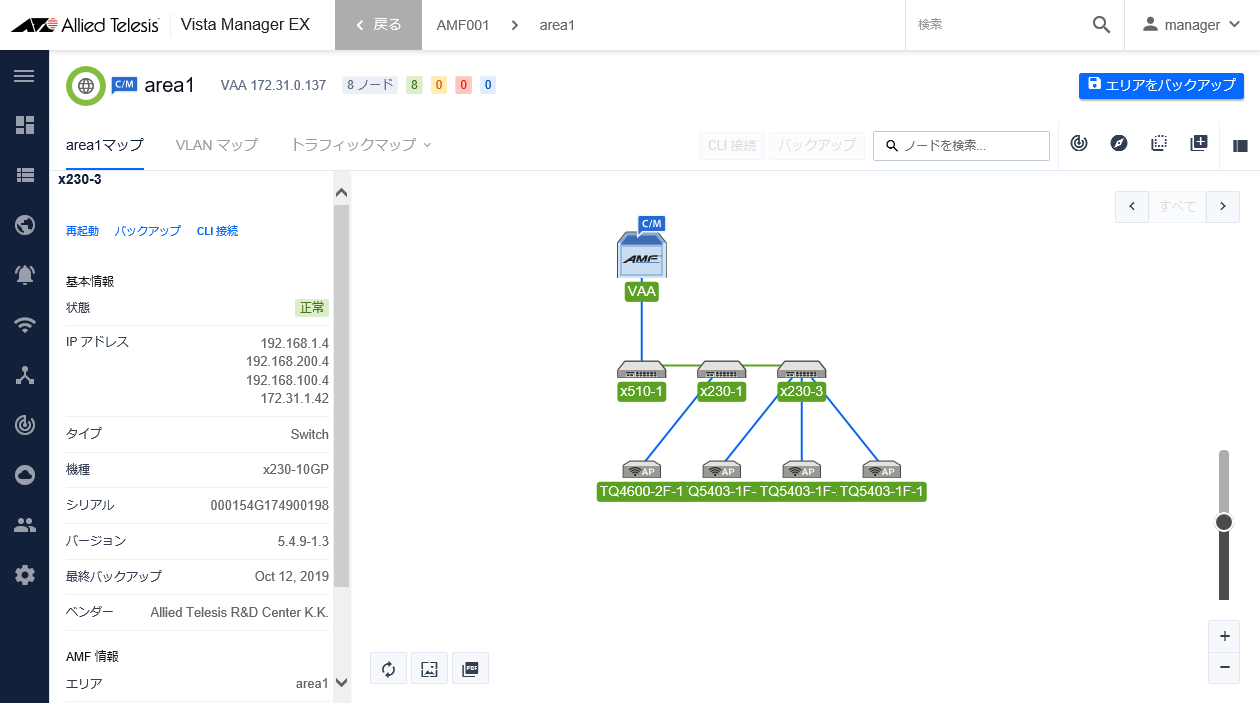This screenshot has width=1260, height=703.
Task: Click the search magnifier icon in header
Action: point(1101,25)
